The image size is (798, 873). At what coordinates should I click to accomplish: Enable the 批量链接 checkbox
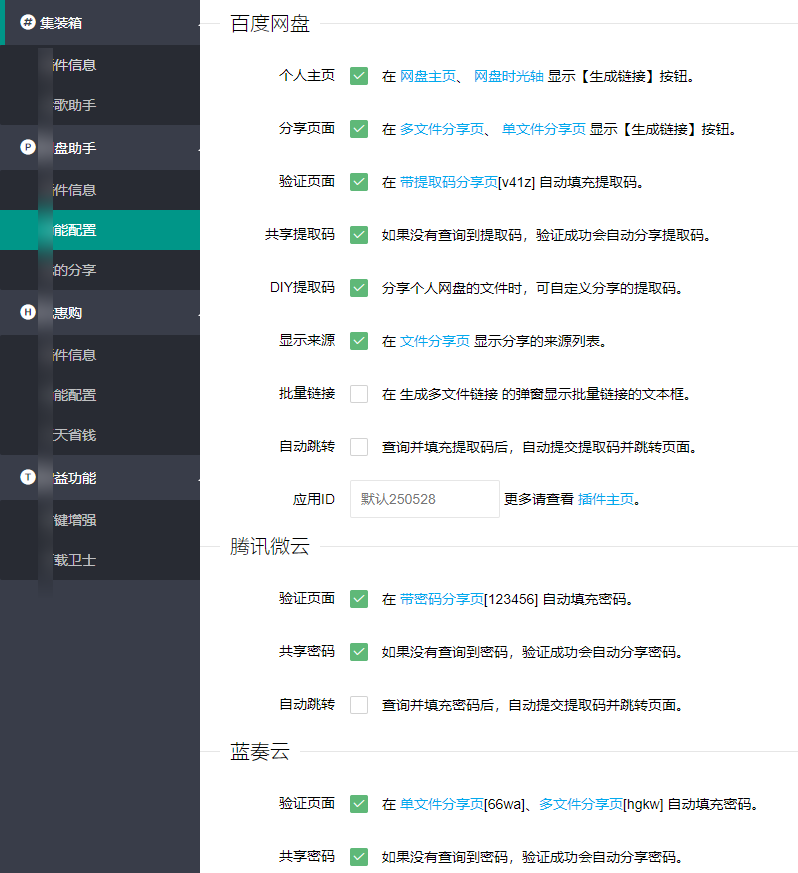[x=359, y=394]
